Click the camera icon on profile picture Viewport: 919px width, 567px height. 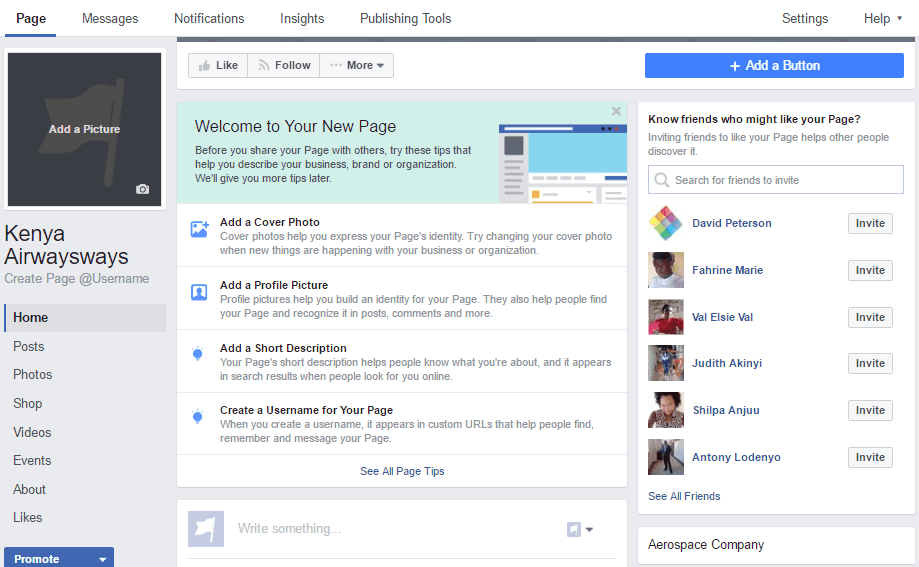[x=142, y=189]
